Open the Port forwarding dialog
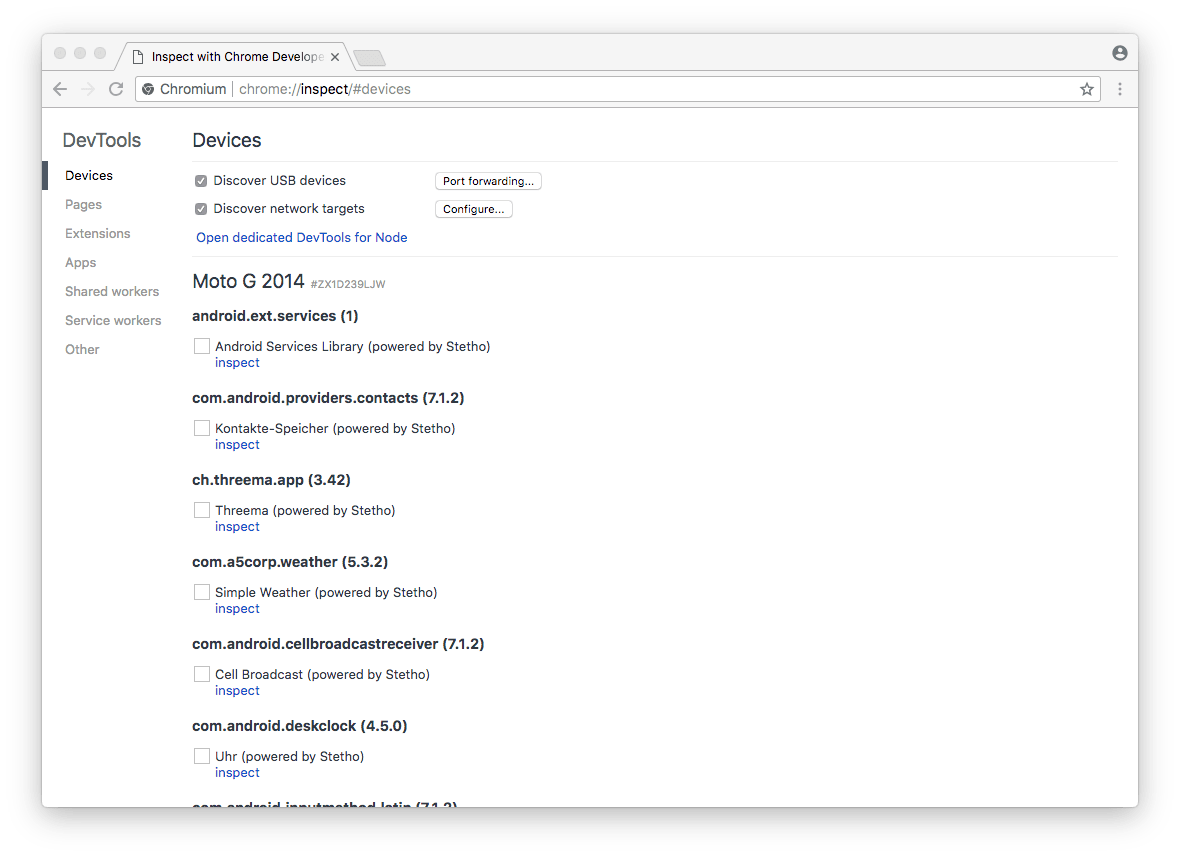 pyautogui.click(x=488, y=181)
